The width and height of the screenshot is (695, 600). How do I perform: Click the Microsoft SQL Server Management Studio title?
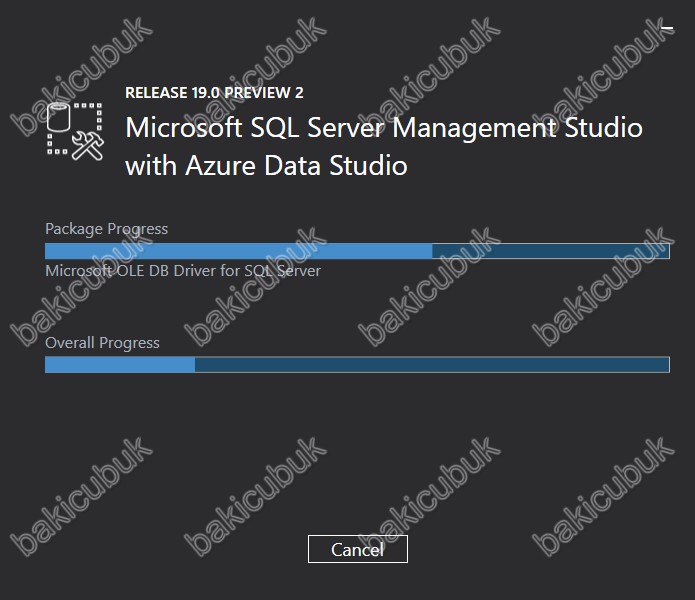(x=384, y=128)
